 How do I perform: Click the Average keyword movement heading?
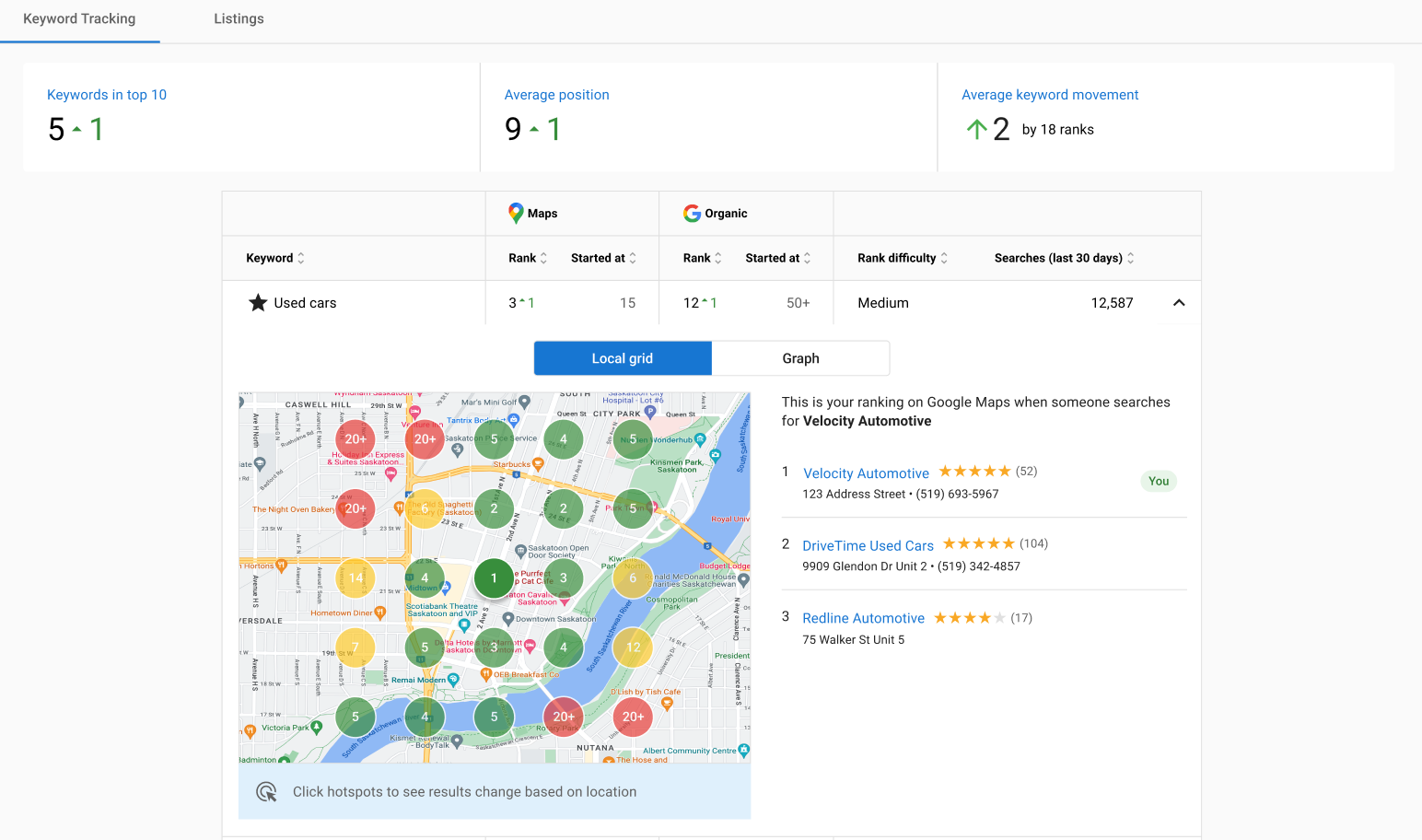1050,95
